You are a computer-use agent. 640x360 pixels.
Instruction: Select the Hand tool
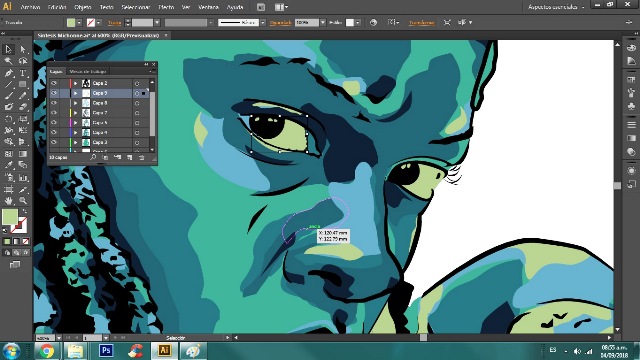[8, 200]
